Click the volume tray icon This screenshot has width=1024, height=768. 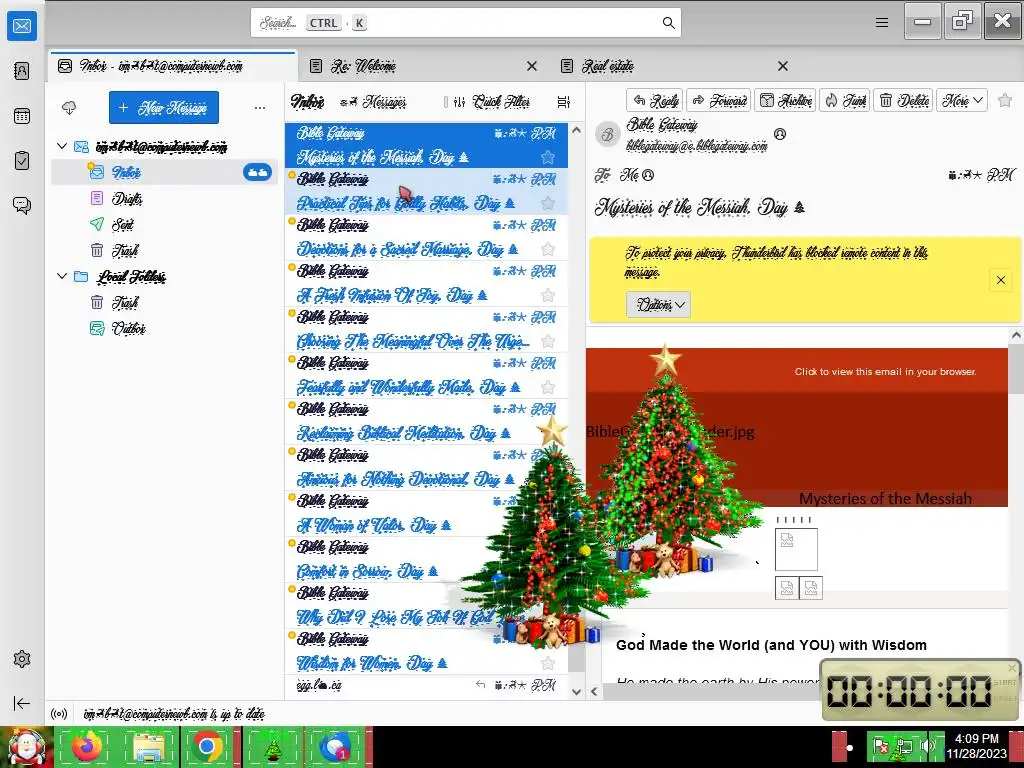click(x=928, y=746)
